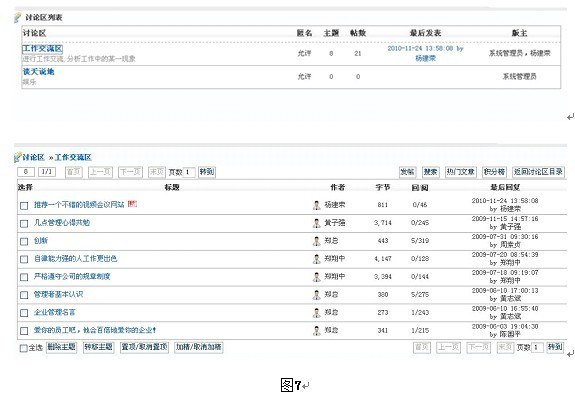This screenshot has height=398, width=575.
Task: Tick the checkbox for 严格遵守公司的规章制度
Action: [24, 277]
